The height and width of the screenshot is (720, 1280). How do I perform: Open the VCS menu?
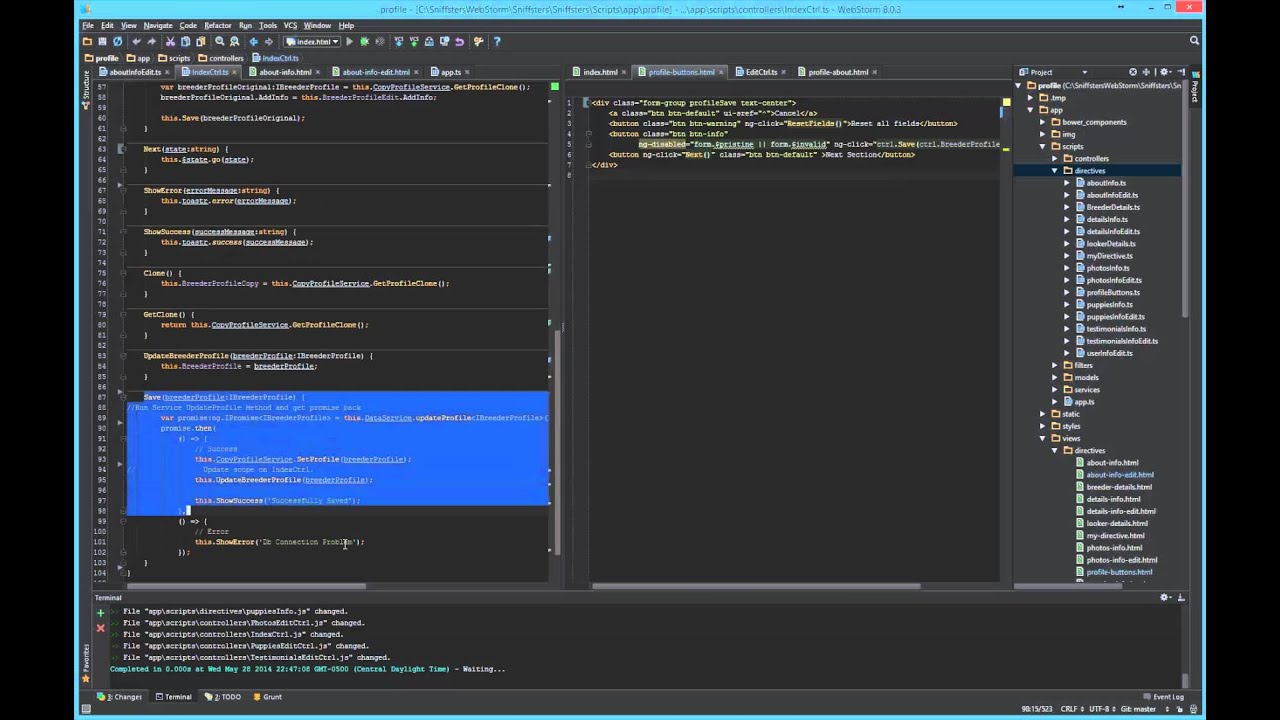point(290,25)
